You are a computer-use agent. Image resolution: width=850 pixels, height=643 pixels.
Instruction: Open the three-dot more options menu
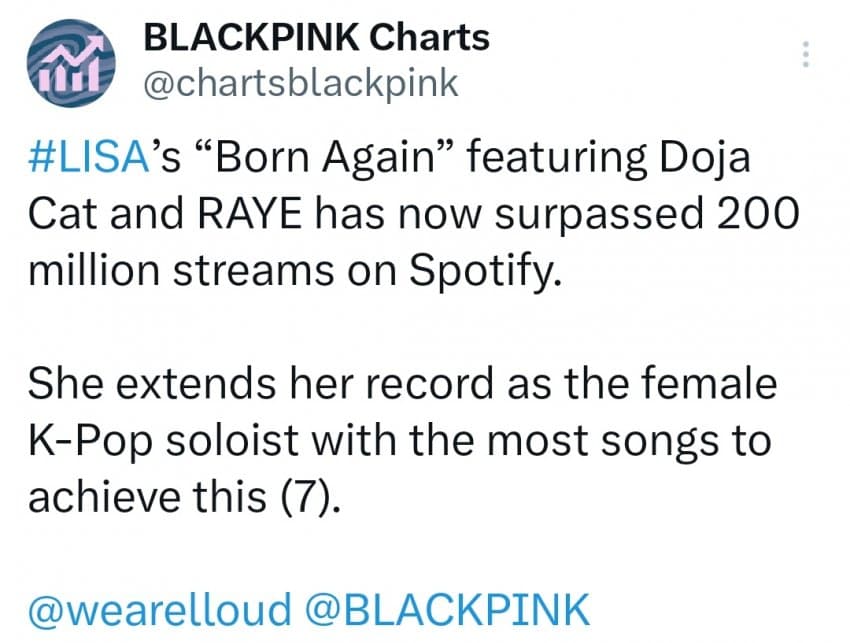806,54
